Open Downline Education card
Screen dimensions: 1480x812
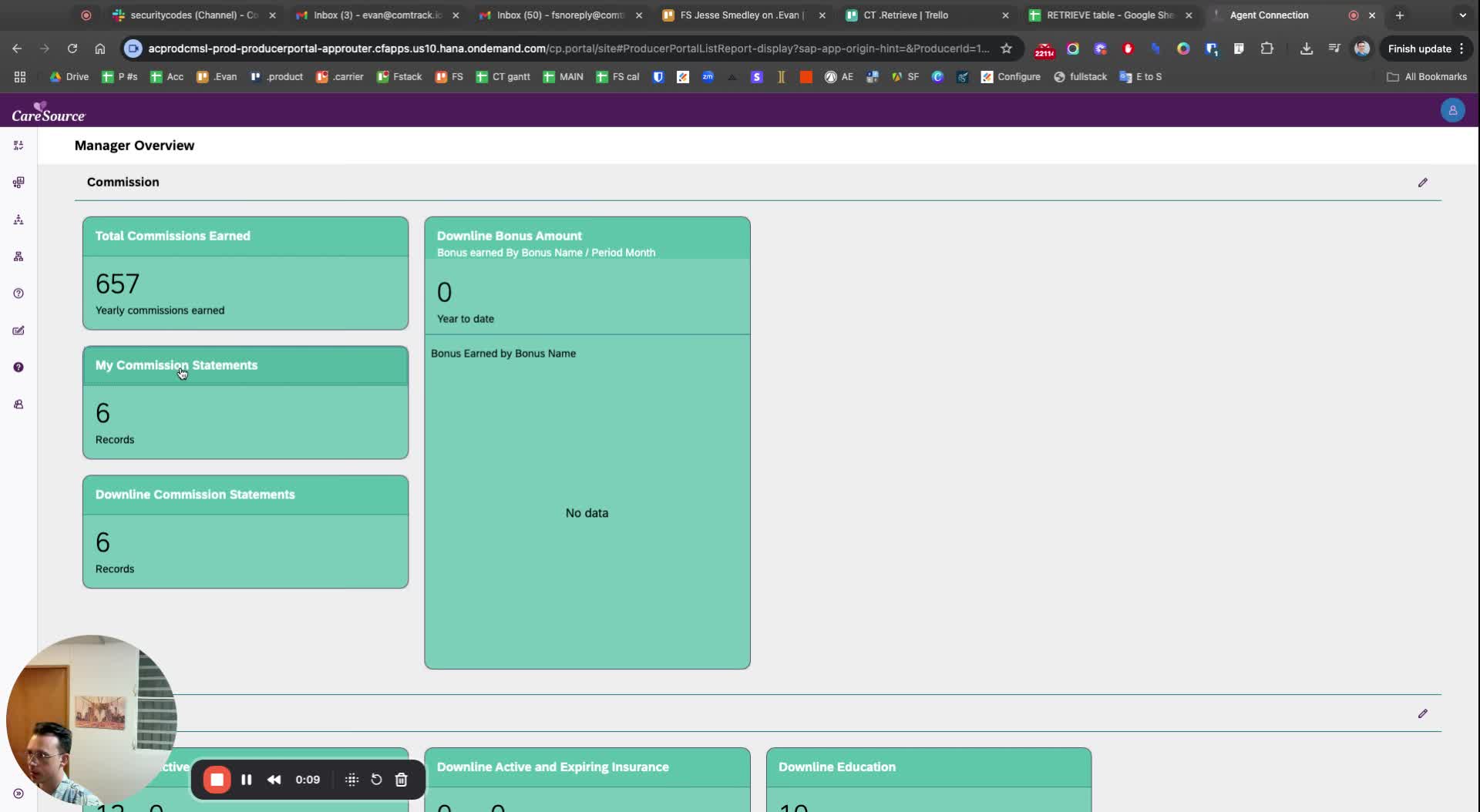point(929,780)
